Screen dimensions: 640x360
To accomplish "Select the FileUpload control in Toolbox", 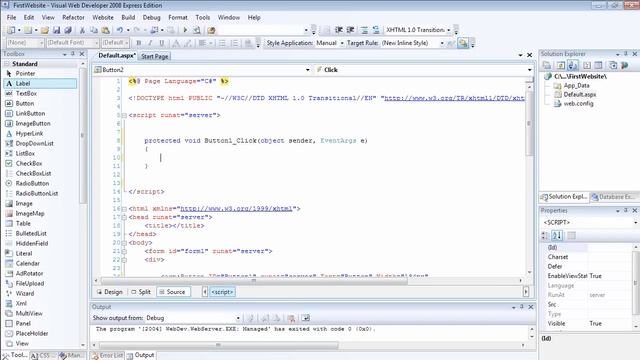I will (29, 283).
